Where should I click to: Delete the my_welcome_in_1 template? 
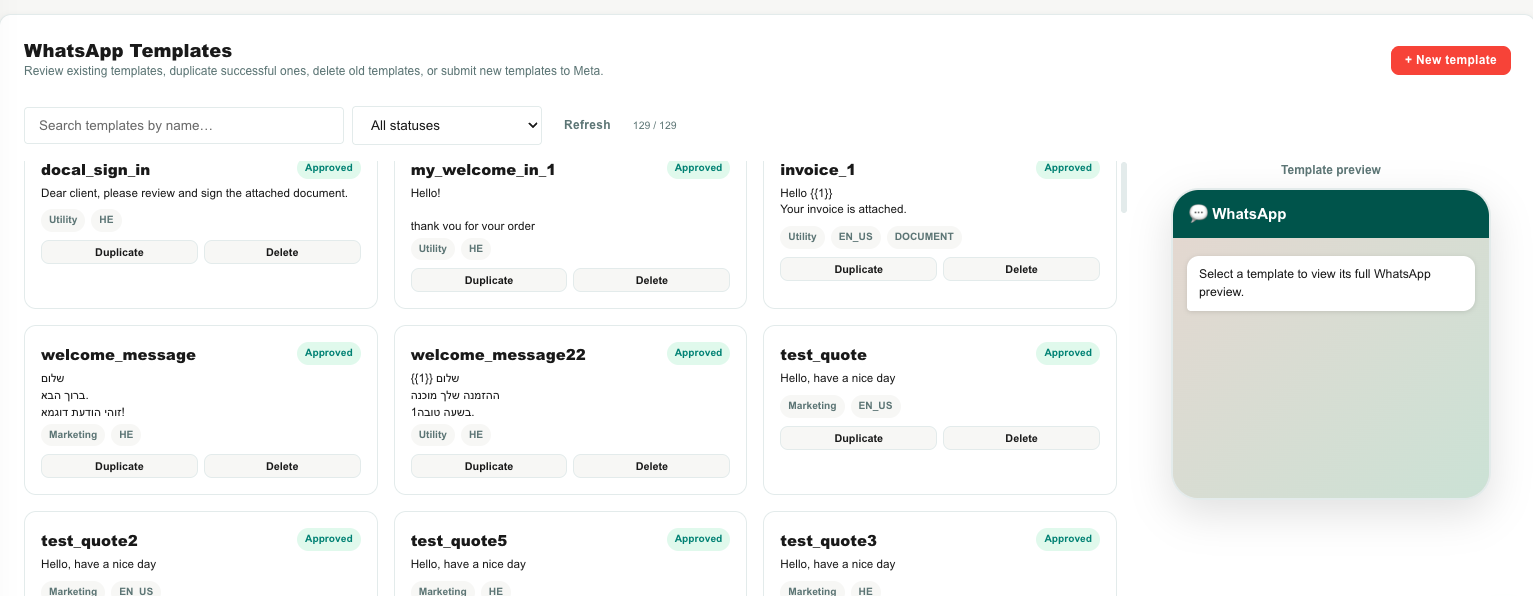pos(652,280)
